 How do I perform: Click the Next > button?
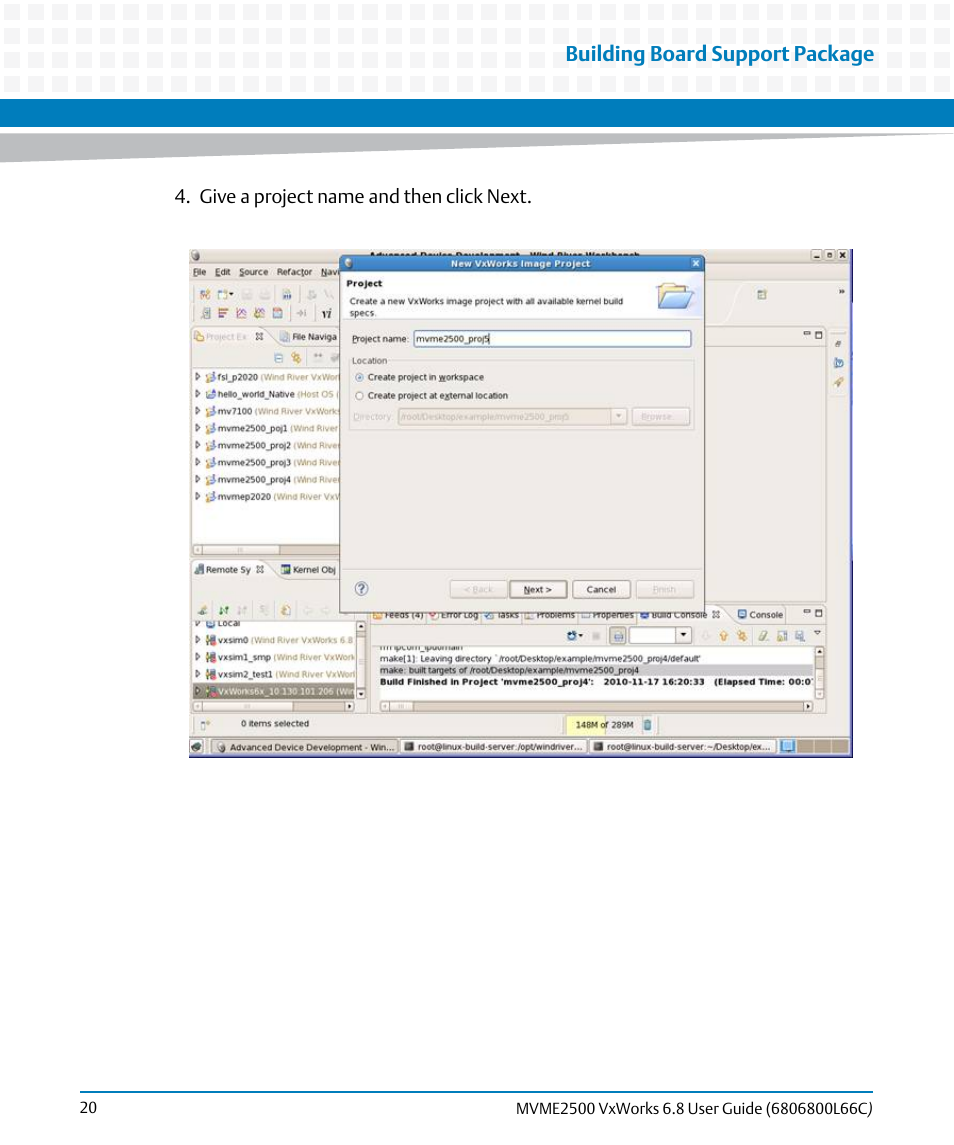click(x=538, y=589)
